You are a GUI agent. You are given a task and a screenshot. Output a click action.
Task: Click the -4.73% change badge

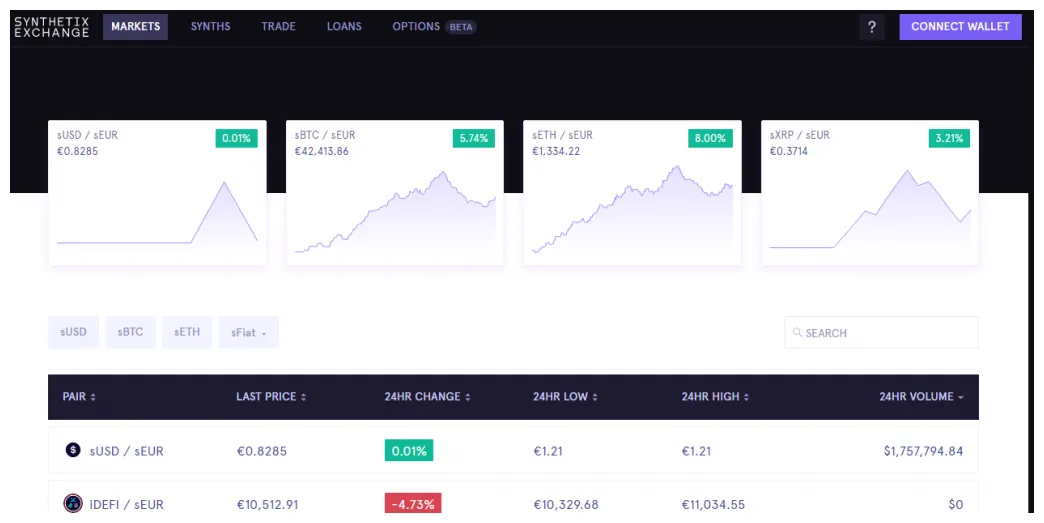(x=413, y=504)
